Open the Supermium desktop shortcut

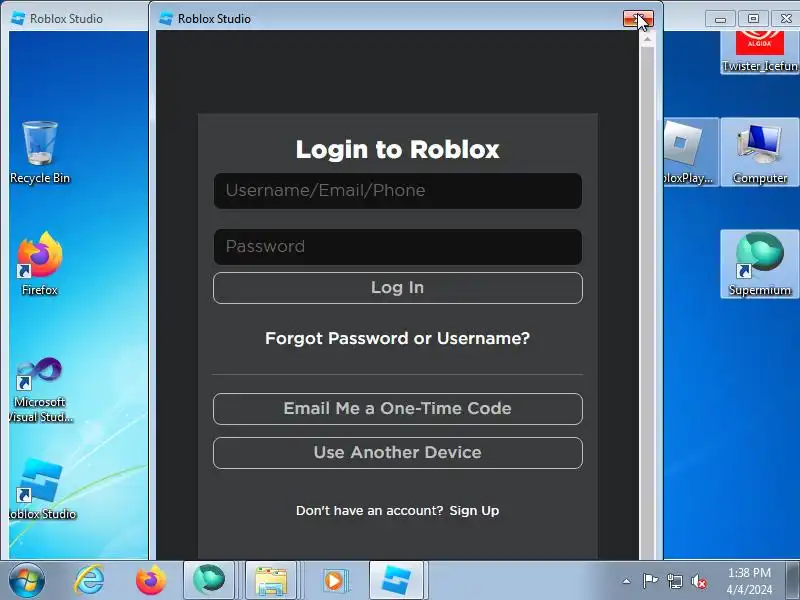coord(760,264)
